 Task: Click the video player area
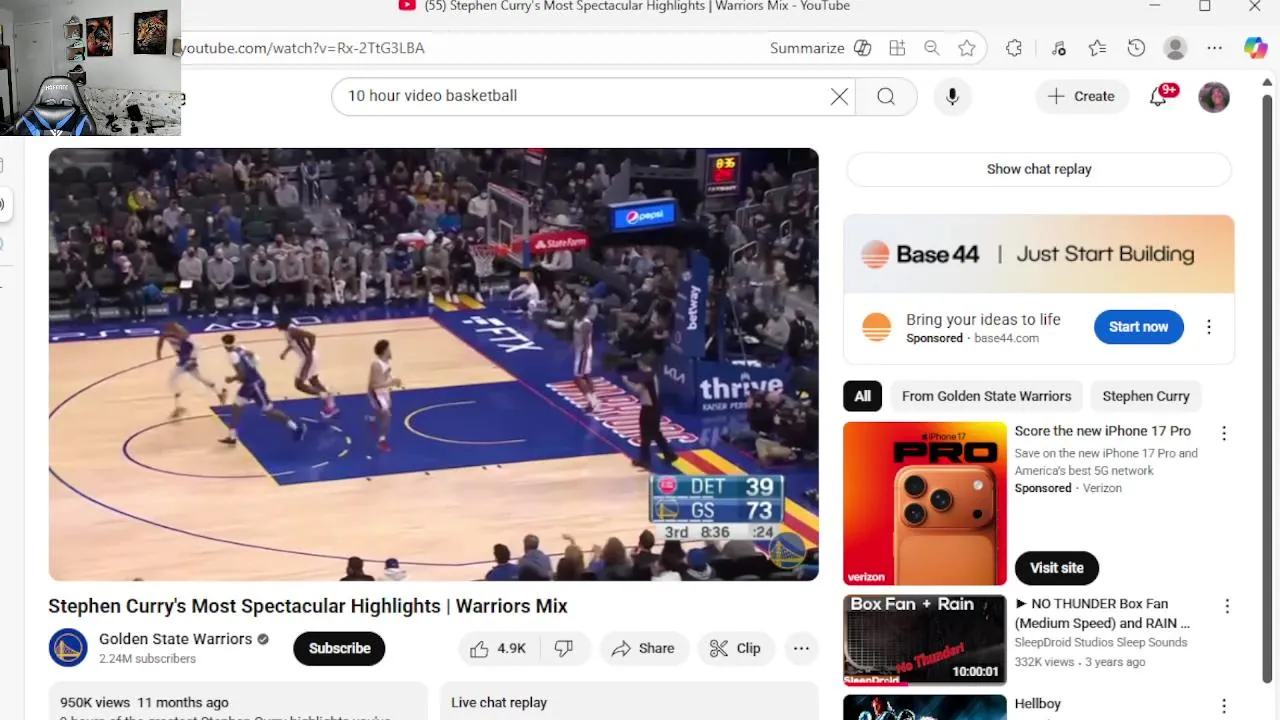(434, 364)
